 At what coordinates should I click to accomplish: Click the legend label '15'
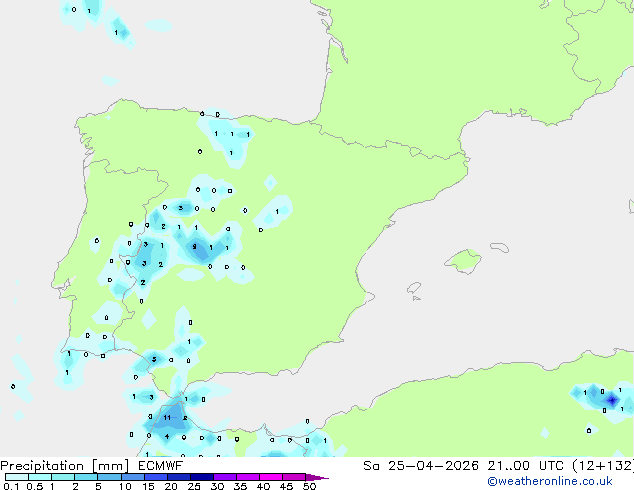point(148,486)
